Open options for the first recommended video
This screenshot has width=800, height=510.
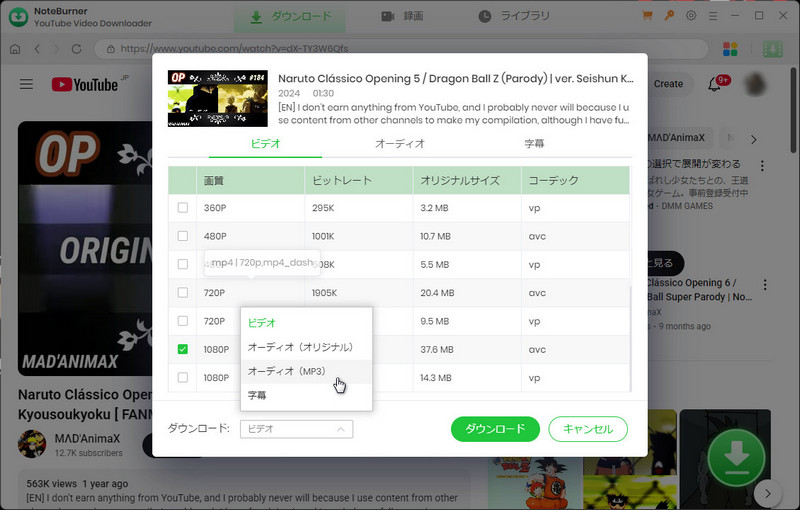[762, 166]
